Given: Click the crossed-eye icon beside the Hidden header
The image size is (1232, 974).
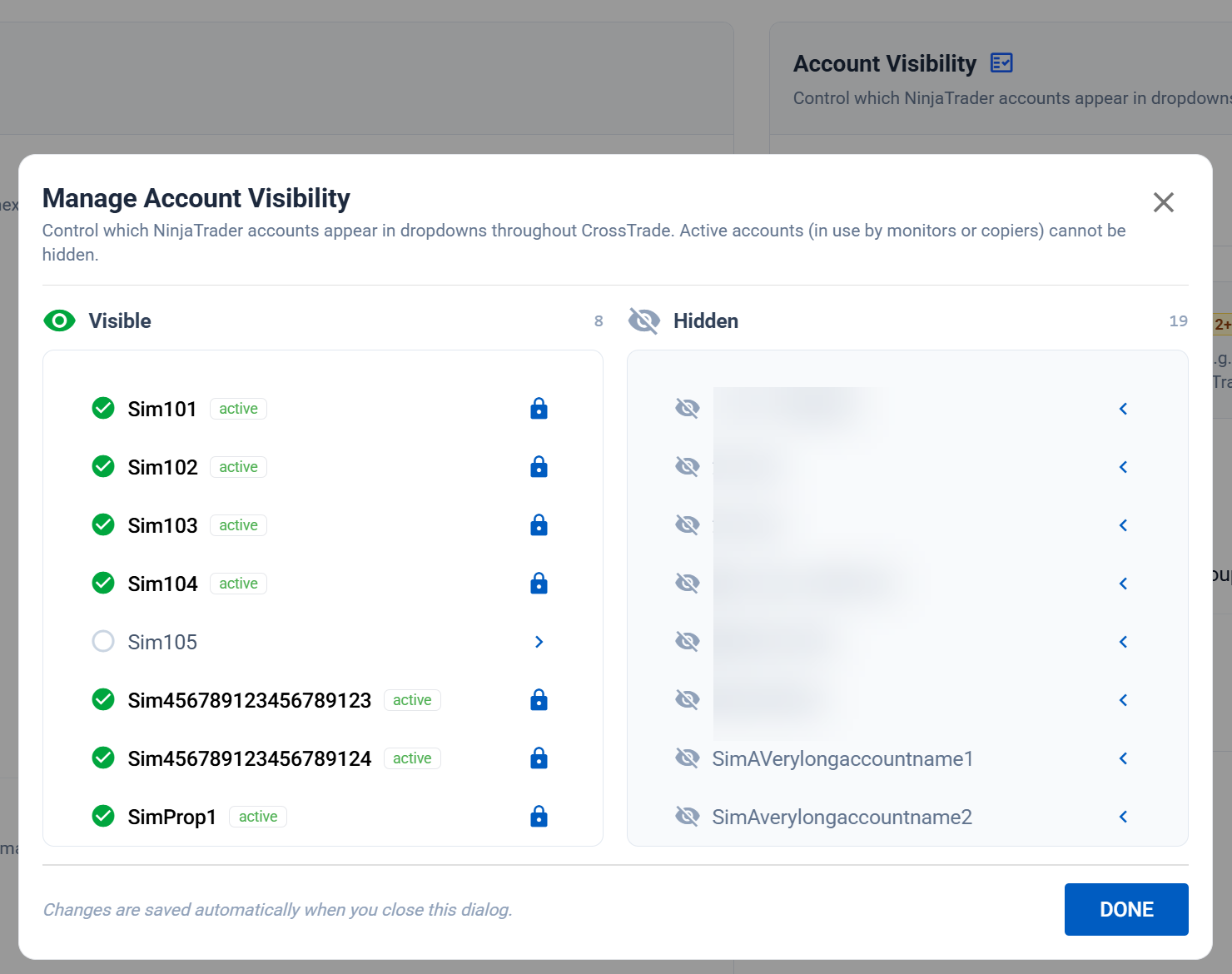Looking at the screenshot, I should click(644, 321).
